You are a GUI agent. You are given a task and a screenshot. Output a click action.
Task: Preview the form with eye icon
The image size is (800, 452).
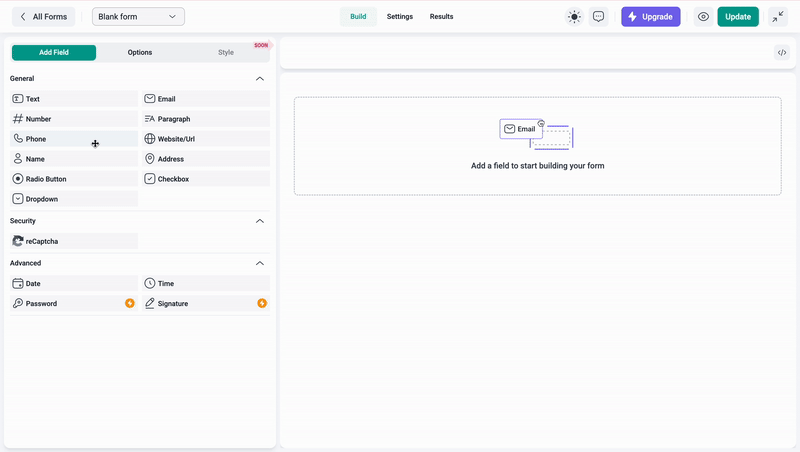[704, 17]
